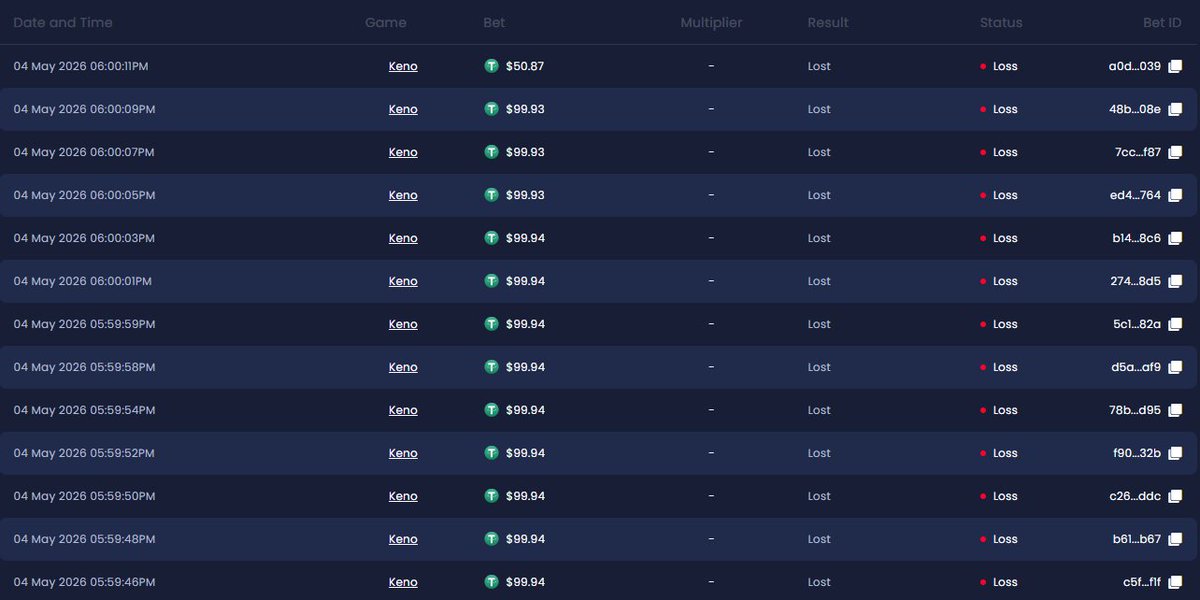Open Keno link in 05:59:54PM row
The height and width of the screenshot is (600, 1200).
pyautogui.click(x=403, y=410)
